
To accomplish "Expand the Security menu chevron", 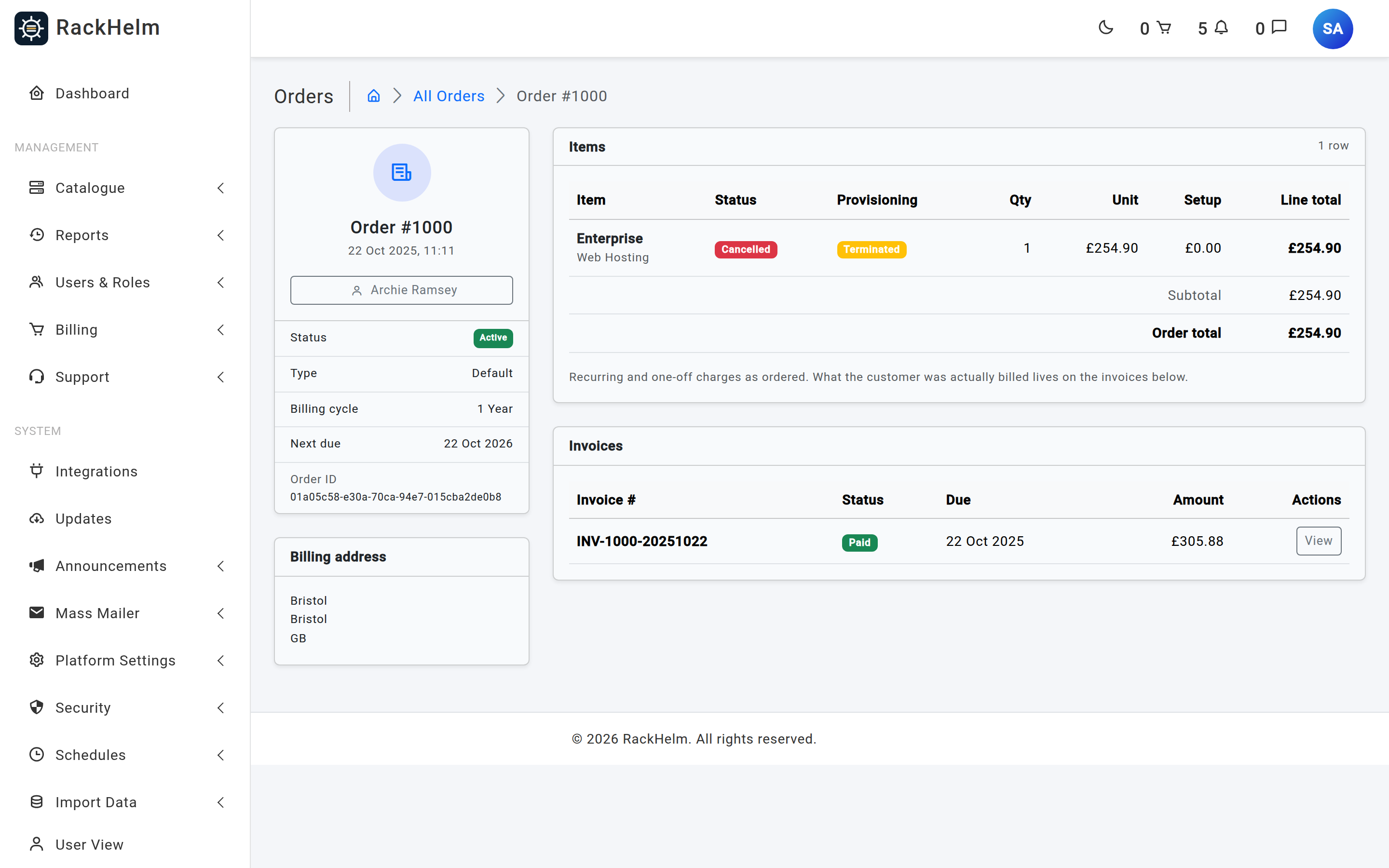I will 220,707.
